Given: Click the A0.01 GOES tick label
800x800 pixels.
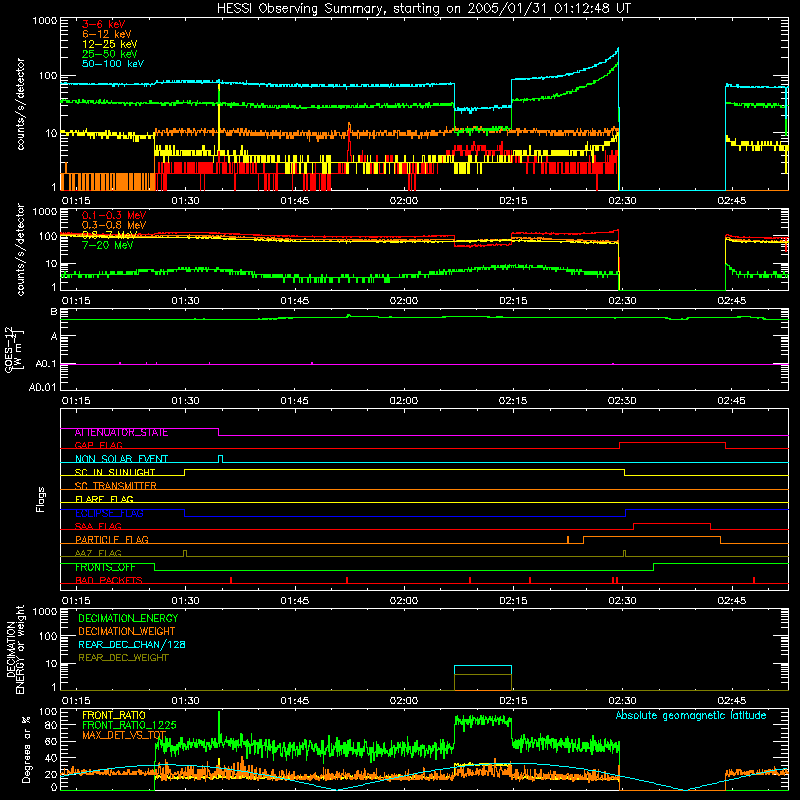Looking at the screenshot, I should (42, 388).
